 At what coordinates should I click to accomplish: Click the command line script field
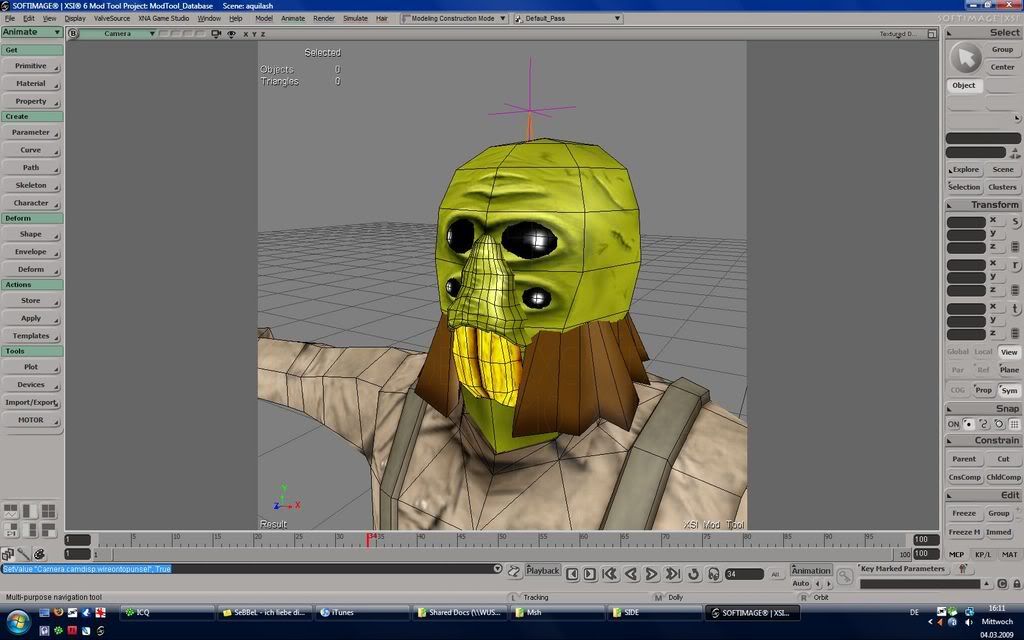(247, 569)
